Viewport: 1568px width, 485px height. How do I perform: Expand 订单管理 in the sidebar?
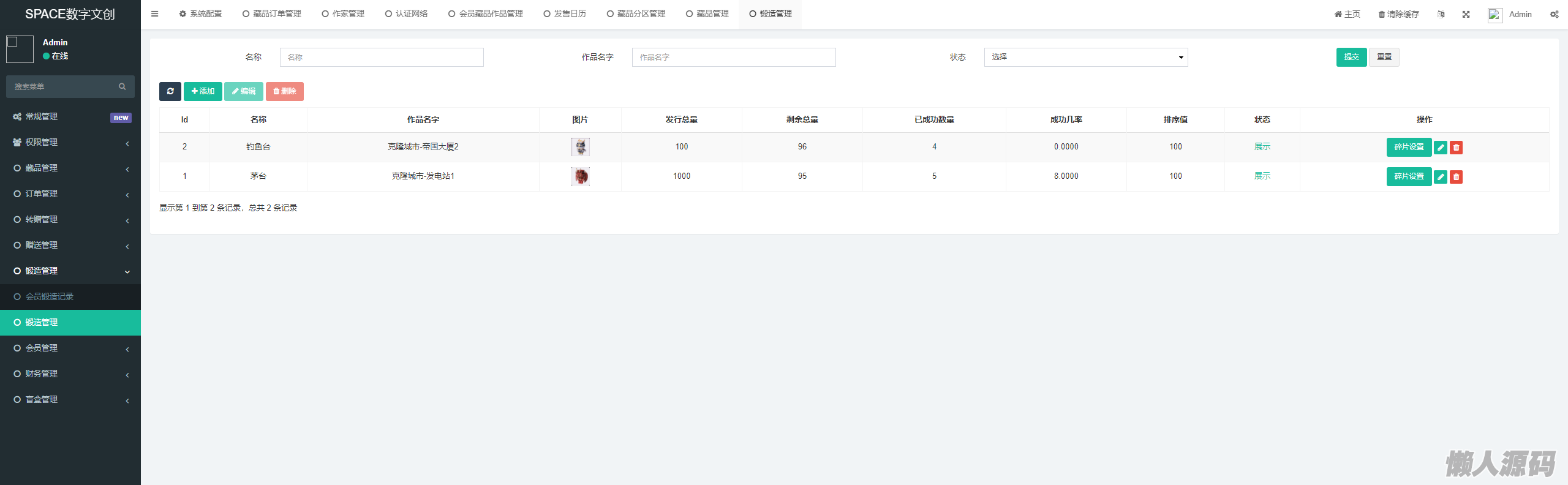70,194
